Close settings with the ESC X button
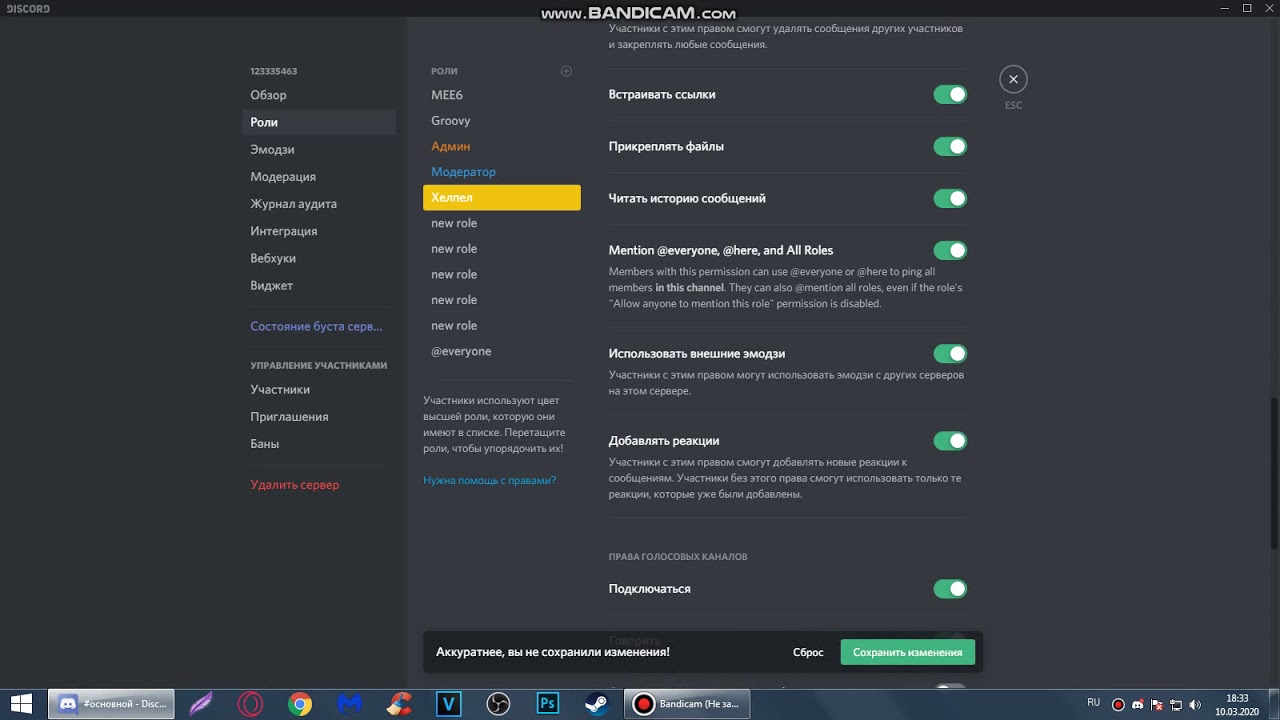 coord(1013,79)
